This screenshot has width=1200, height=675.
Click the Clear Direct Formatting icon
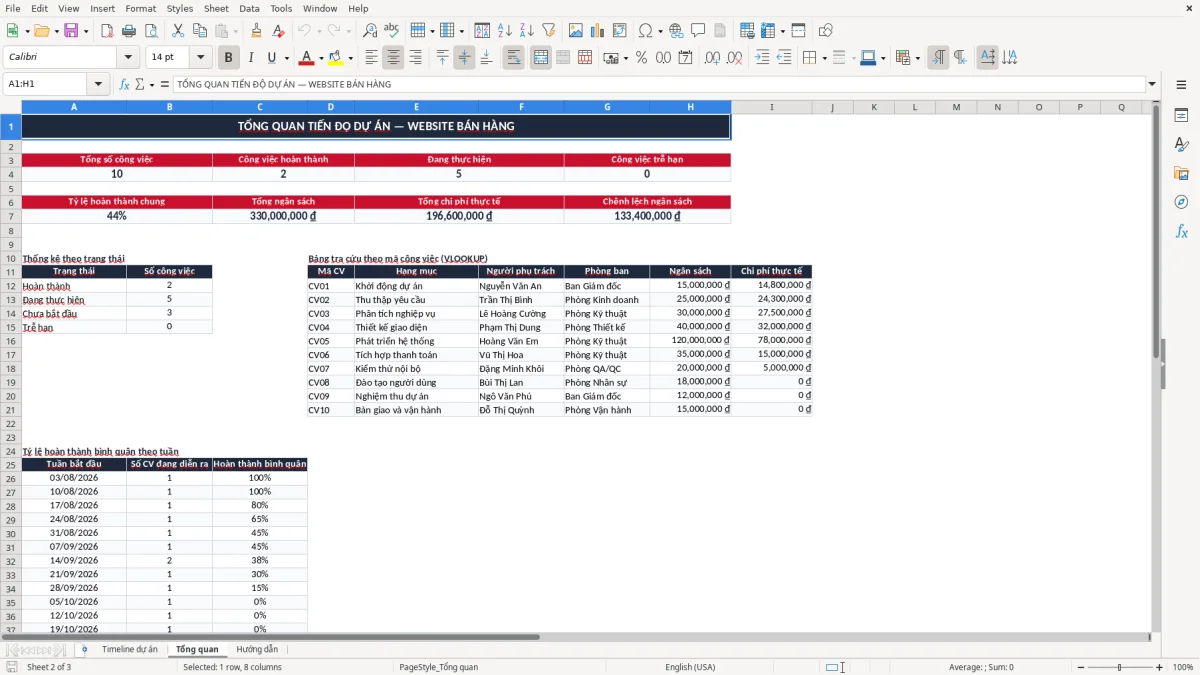point(279,31)
